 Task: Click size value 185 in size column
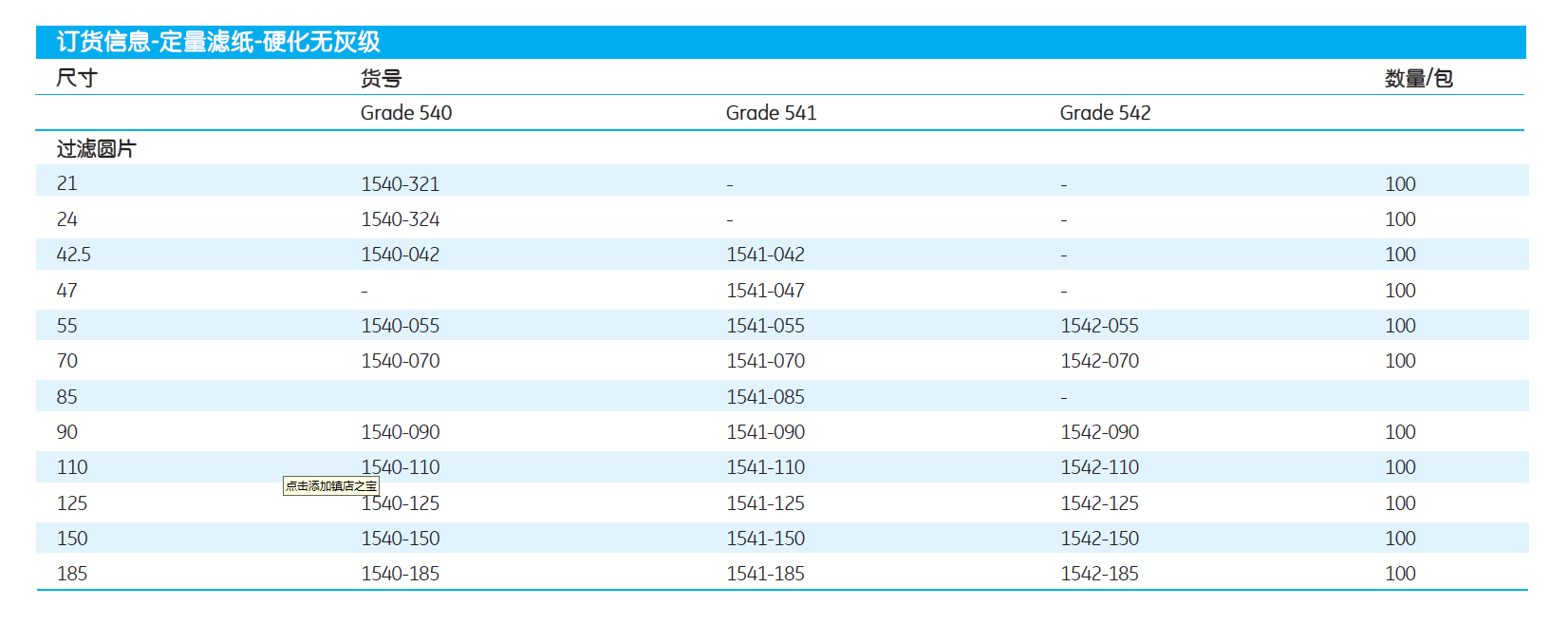[72, 574]
